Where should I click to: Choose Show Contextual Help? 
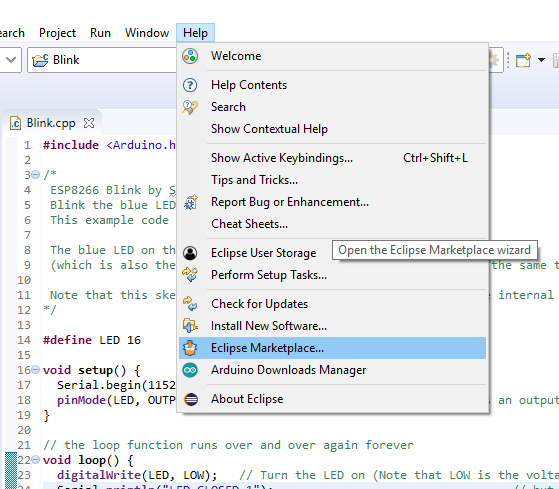tap(332, 129)
